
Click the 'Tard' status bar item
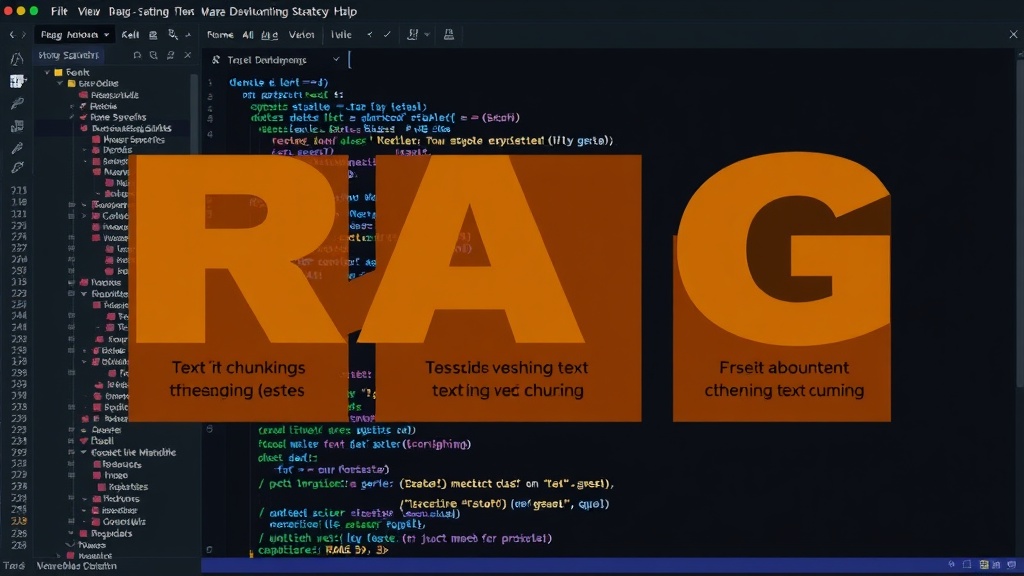tap(14, 566)
